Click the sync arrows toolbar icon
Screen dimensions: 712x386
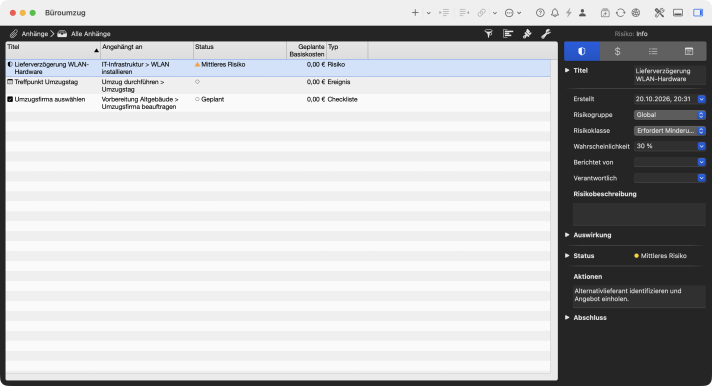pyautogui.click(x=620, y=13)
